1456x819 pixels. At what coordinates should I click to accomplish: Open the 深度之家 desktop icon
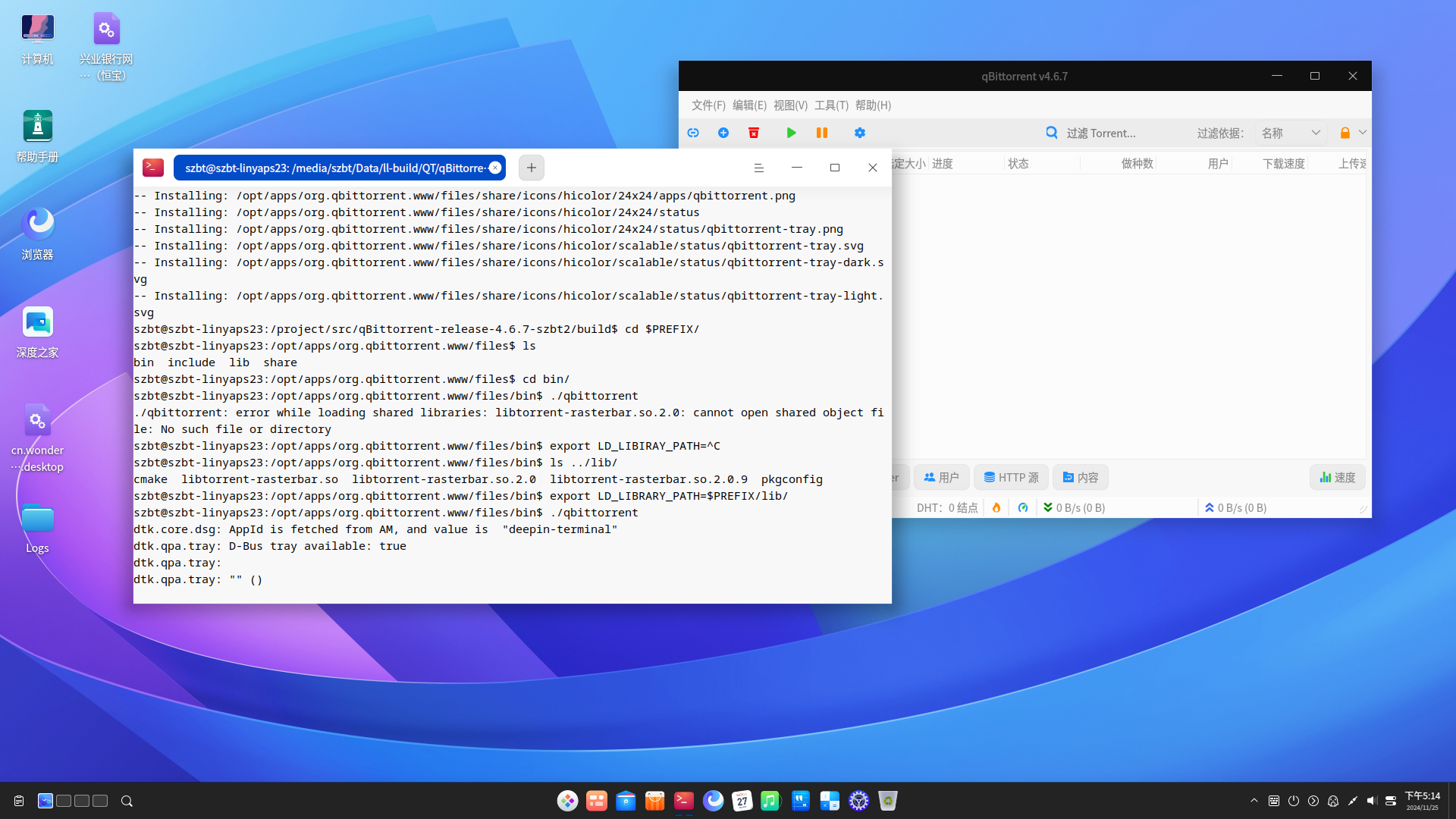[37, 332]
